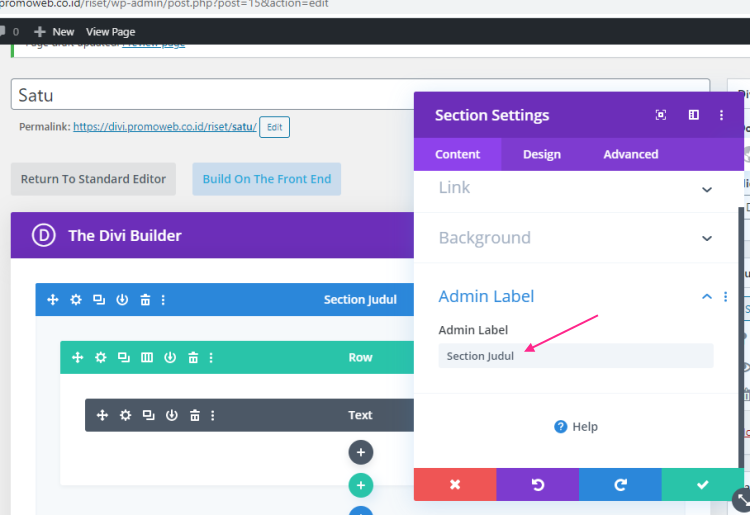Delete the Text module with trash icon
The image size is (750, 515).
[195, 415]
